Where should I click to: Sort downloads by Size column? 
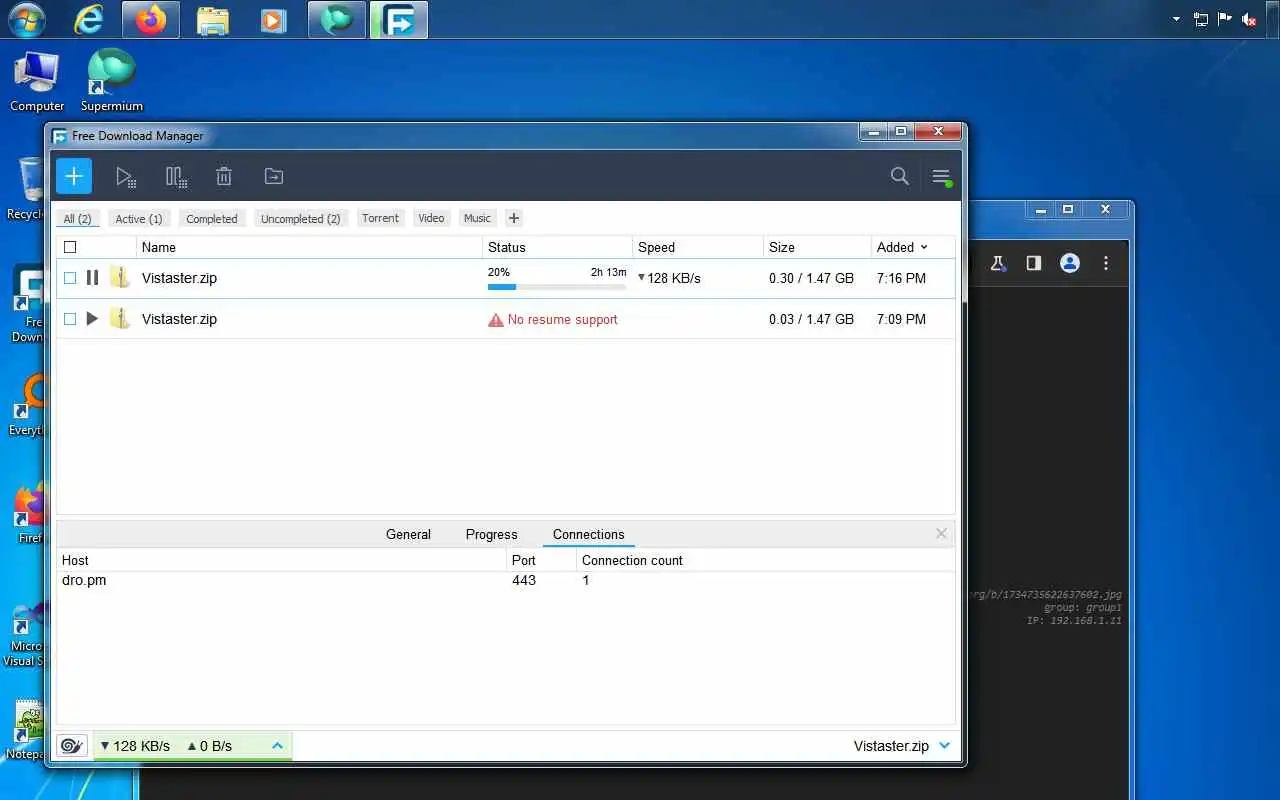(817, 247)
